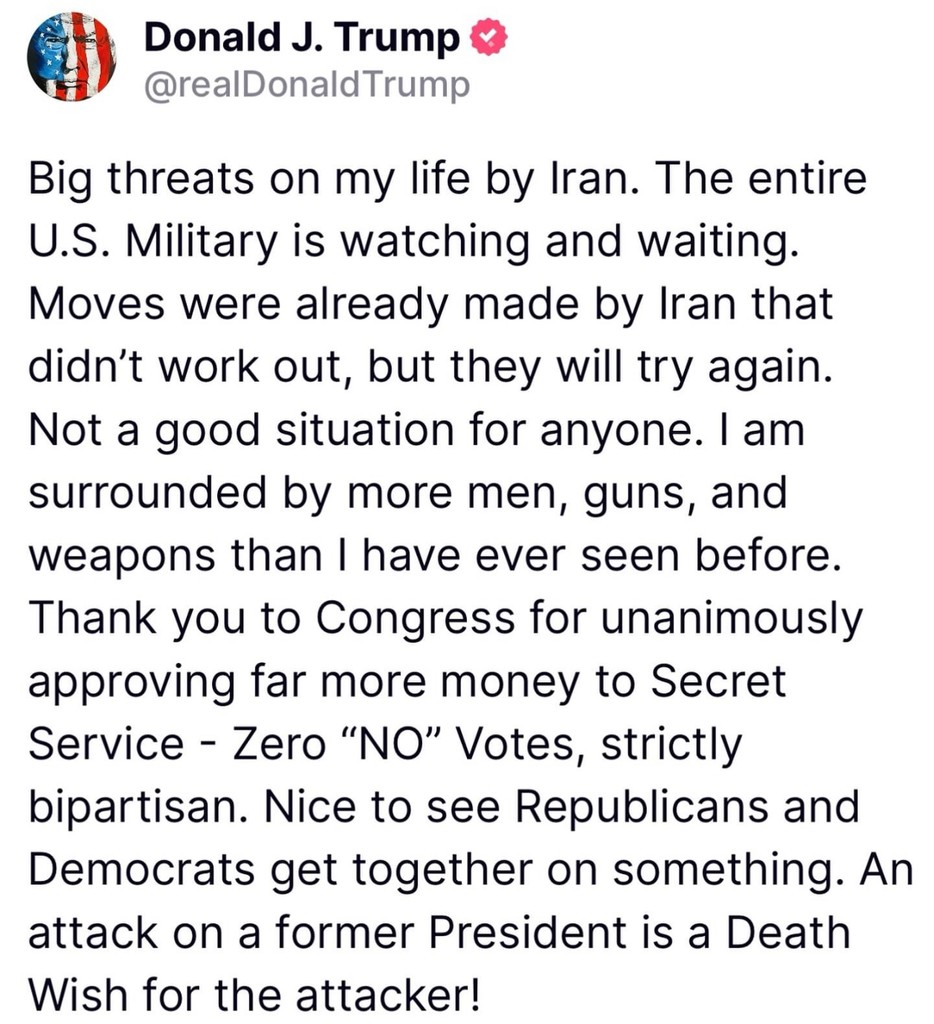The image size is (934, 1024).
Task: Click the @realDonaldTrump handle
Action: pyautogui.click(x=307, y=86)
